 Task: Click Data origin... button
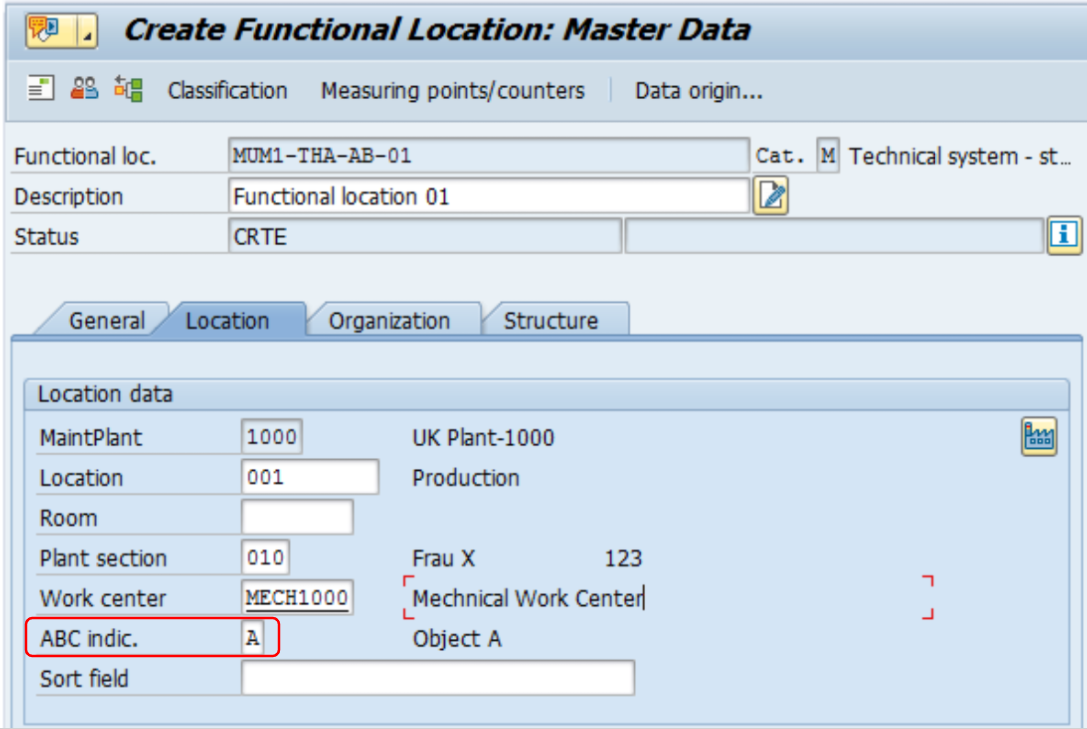point(699,91)
